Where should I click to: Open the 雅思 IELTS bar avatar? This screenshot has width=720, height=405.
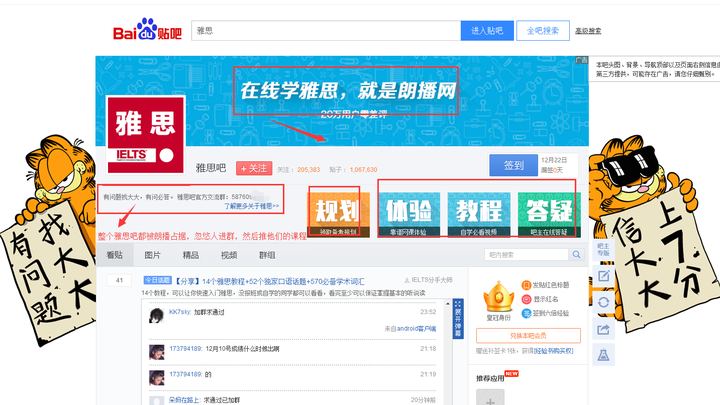click(146, 135)
